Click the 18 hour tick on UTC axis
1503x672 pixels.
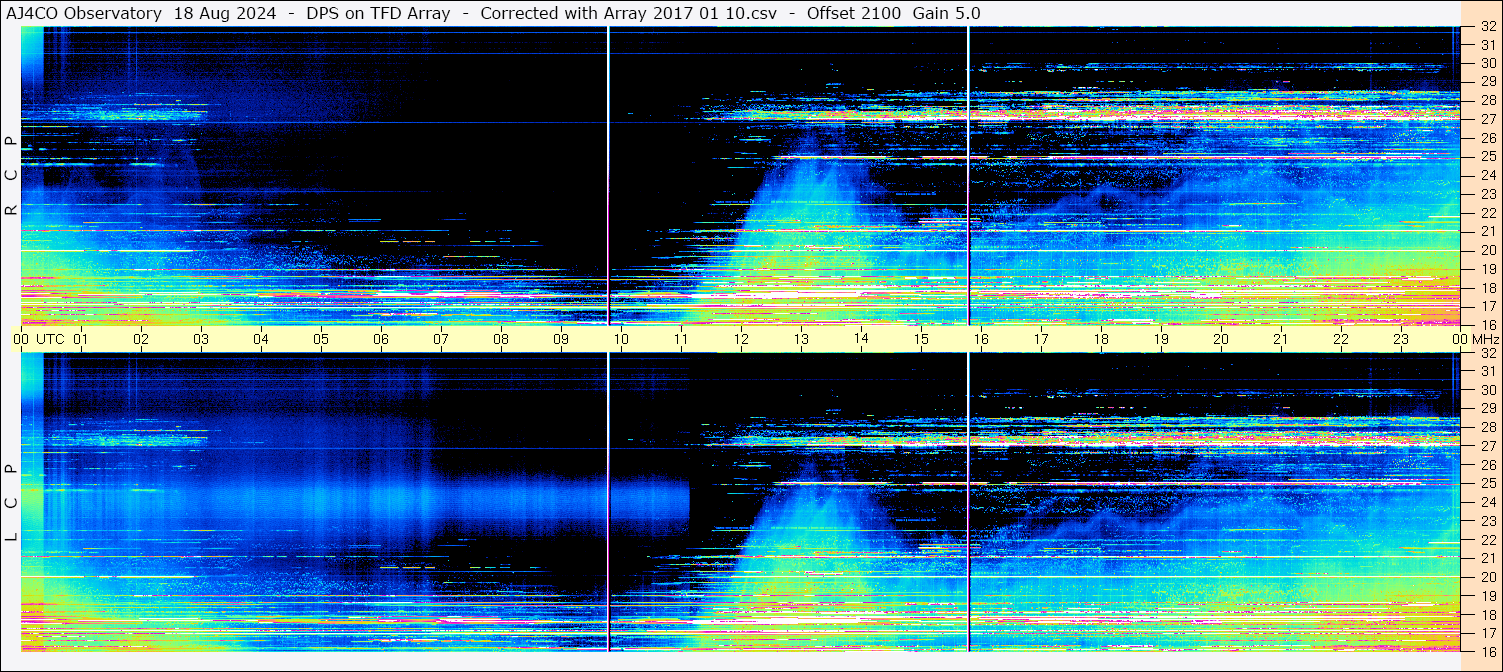point(1101,339)
